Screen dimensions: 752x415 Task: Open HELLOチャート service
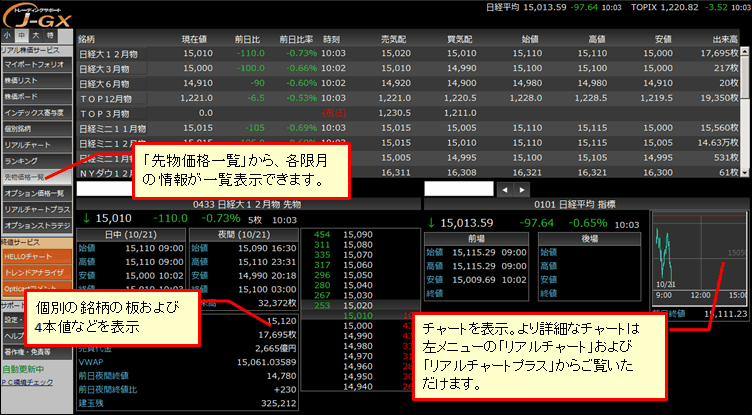(36, 257)
